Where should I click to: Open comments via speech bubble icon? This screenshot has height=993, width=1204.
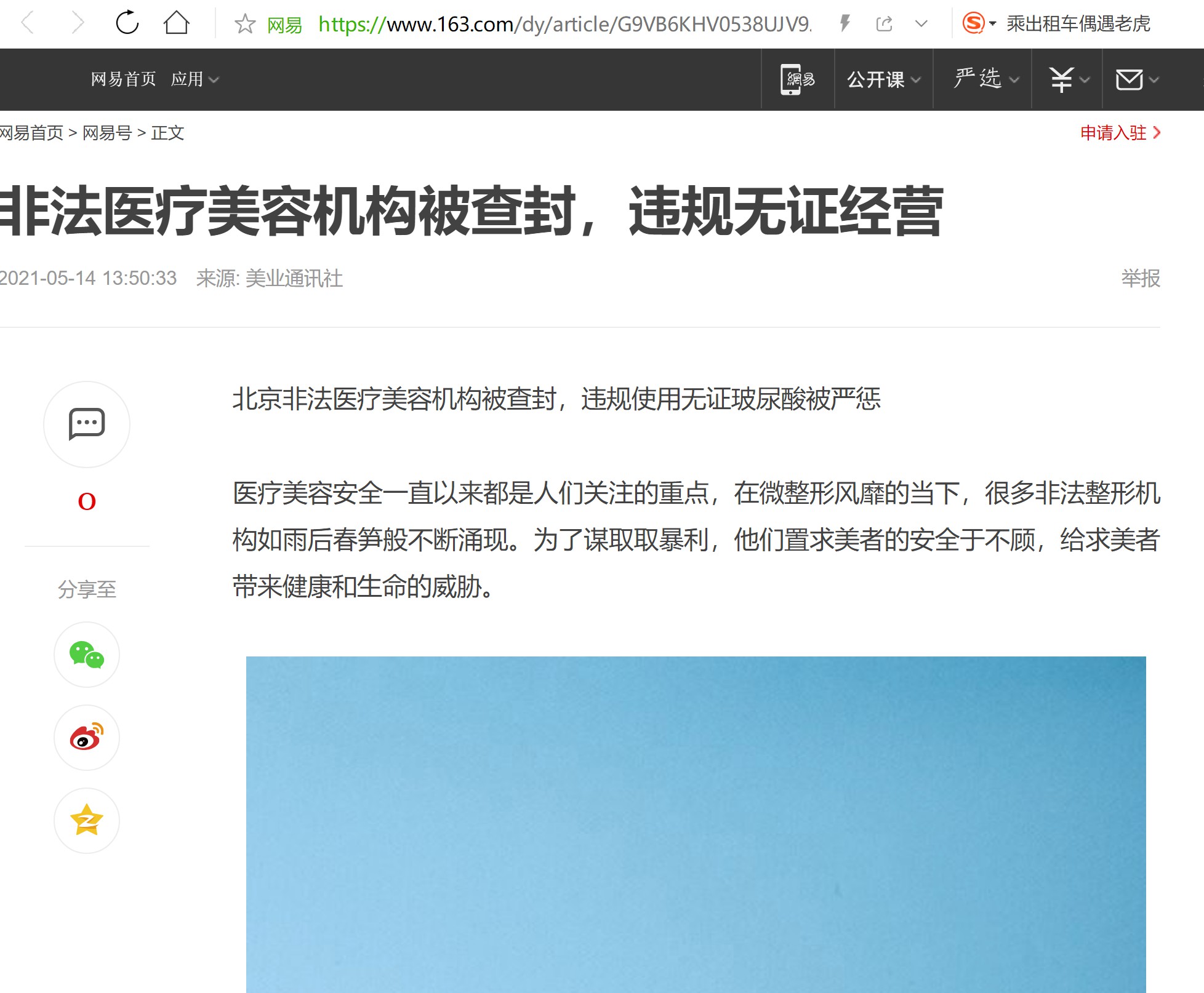click(x=87, y=424)
